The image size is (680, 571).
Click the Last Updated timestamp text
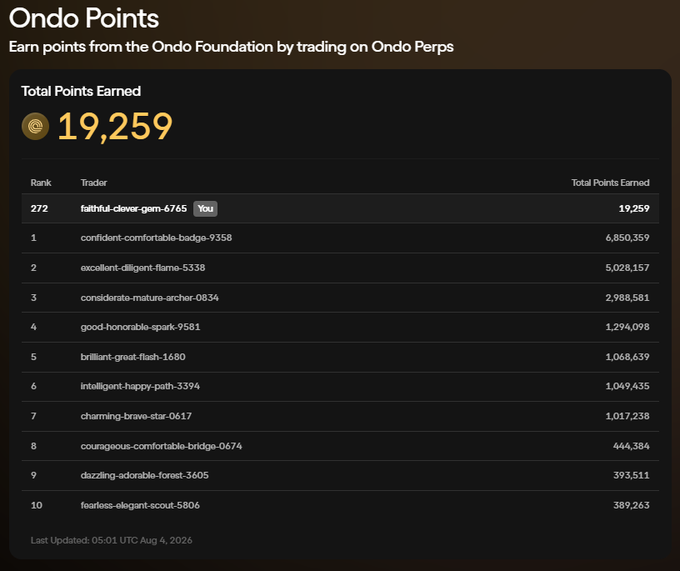point(111,540)
